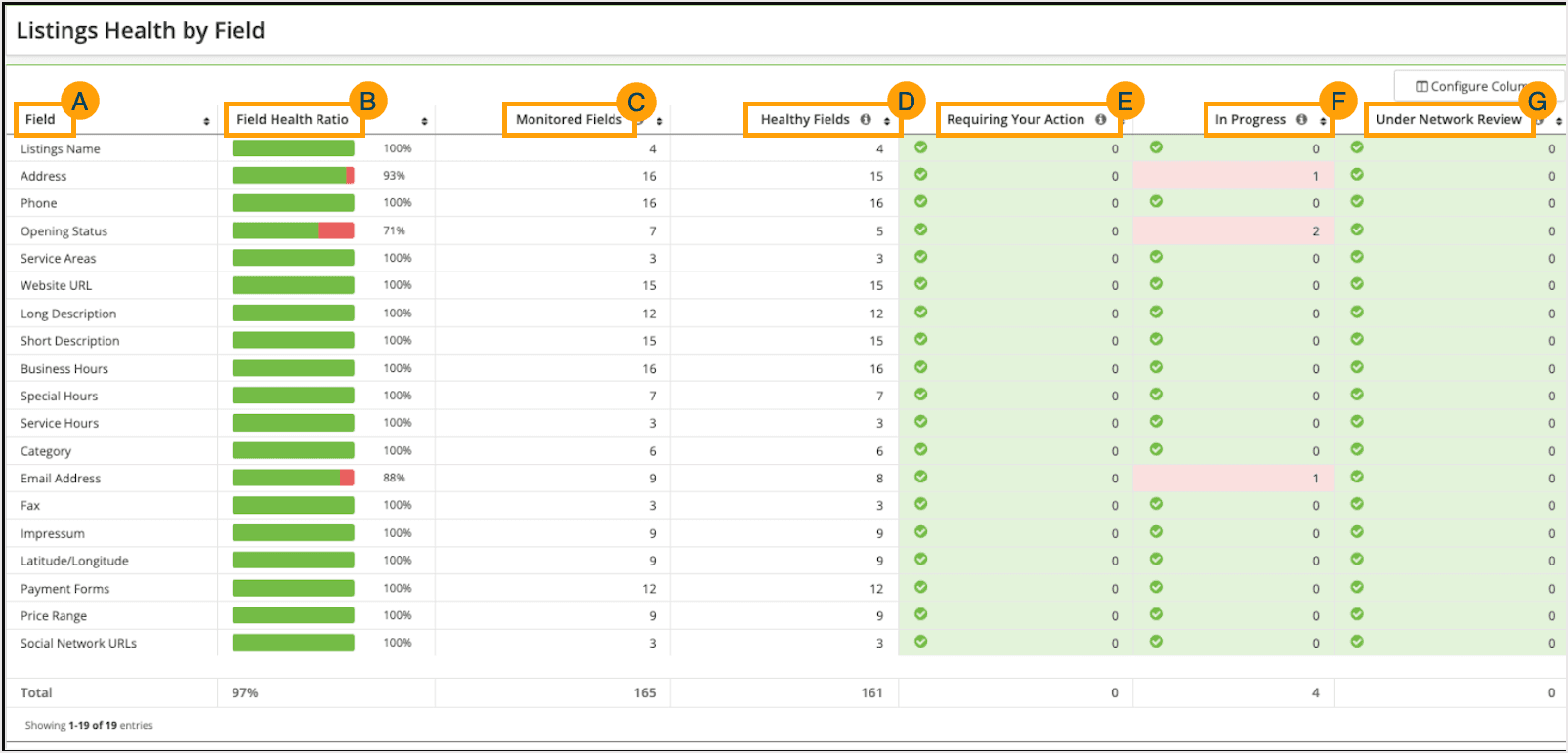Click the Social Network URLs row label
Viewport: 1568px width, 753px height.
pyautogui.click(x=78, y=644)
